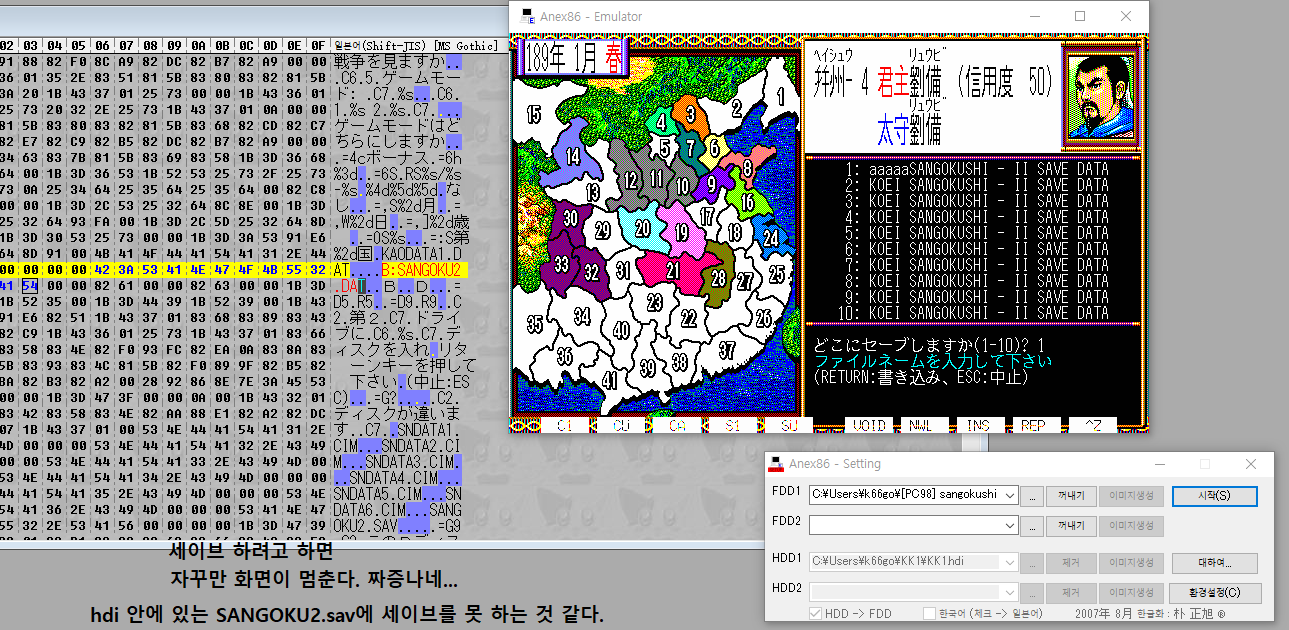Open the FDD1 image path dropdown
The height and width of the screenshot is (630, 1289).
(x=1009, y=495)
